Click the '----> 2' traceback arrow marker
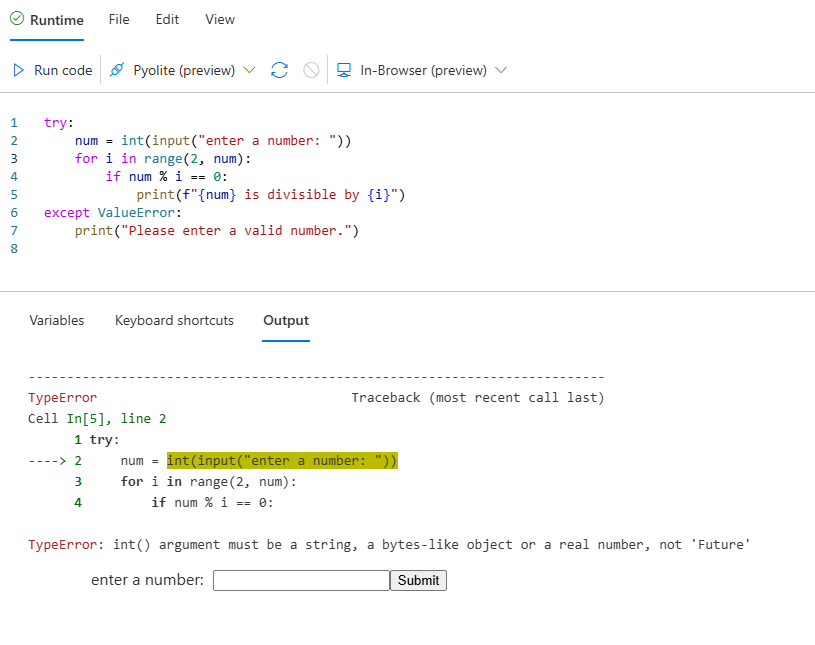Screen dimensions: 815x645 click(x=55, y=460)
